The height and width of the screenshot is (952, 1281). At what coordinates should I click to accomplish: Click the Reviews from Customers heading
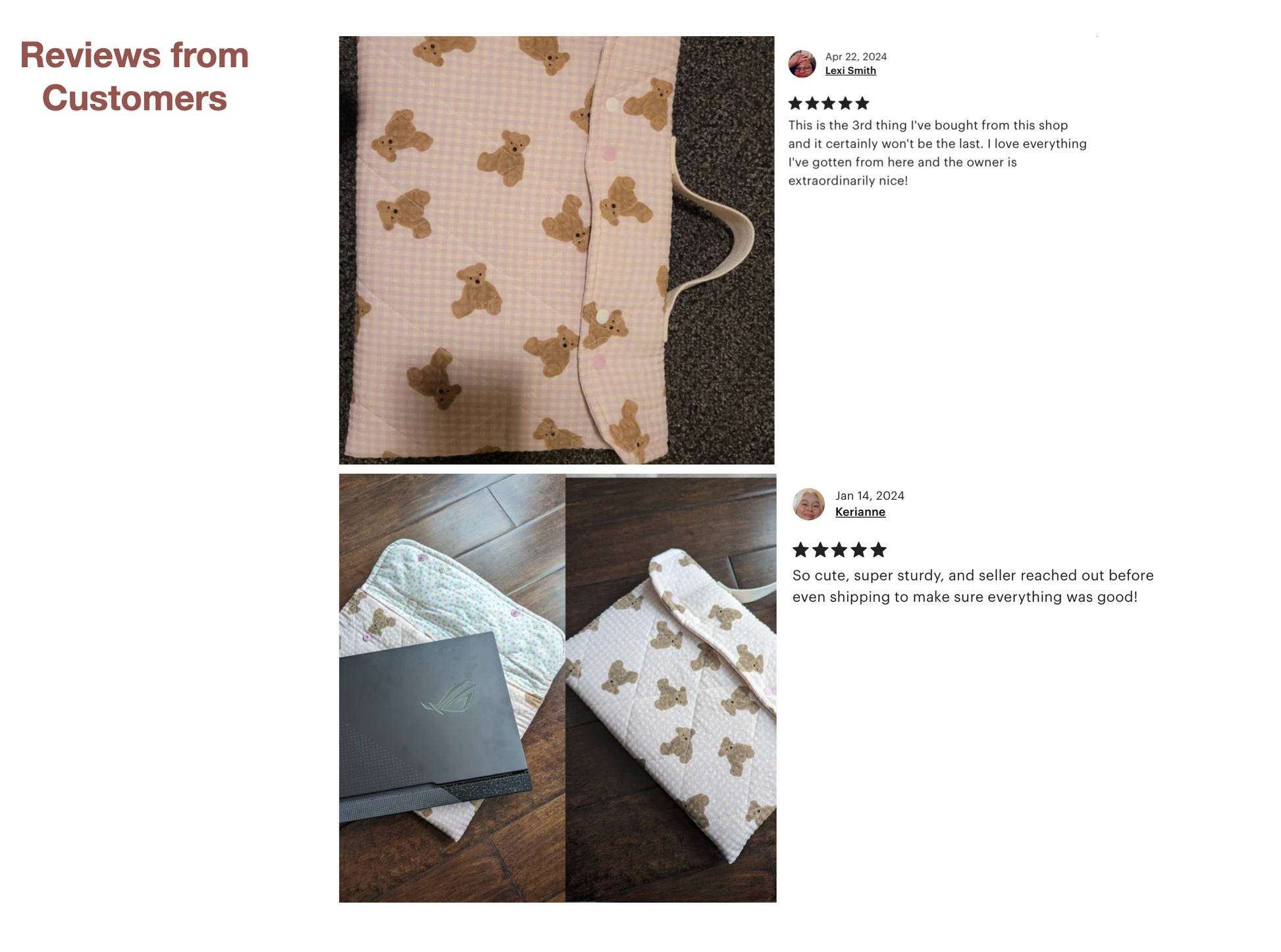(x=134, y=76)
